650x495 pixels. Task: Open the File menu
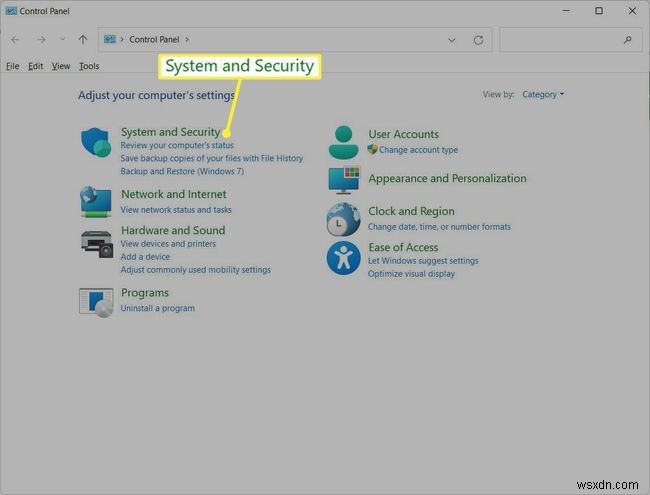point(12,66)
